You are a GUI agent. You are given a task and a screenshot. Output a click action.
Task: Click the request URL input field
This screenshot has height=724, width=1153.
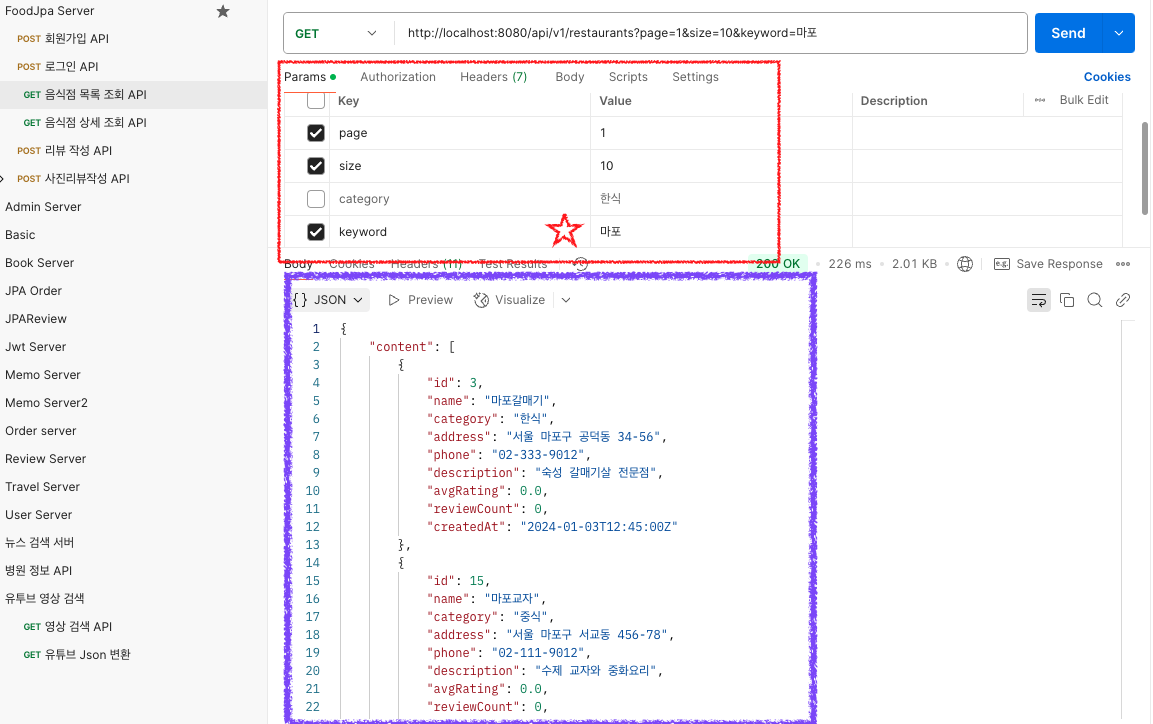tap(710, 33)
